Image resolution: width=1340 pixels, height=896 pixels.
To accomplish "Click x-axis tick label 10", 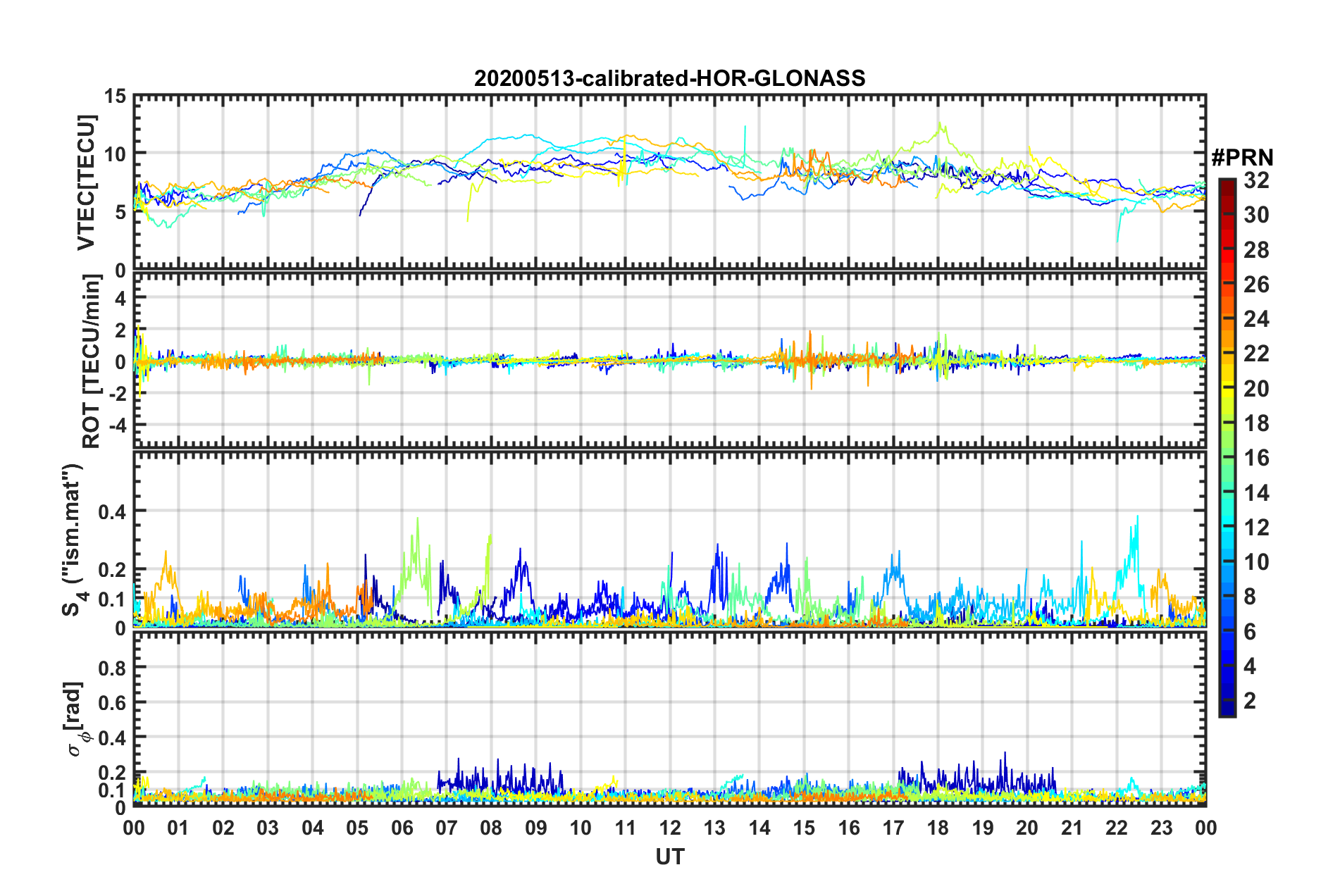I will (x=581, y=828).
